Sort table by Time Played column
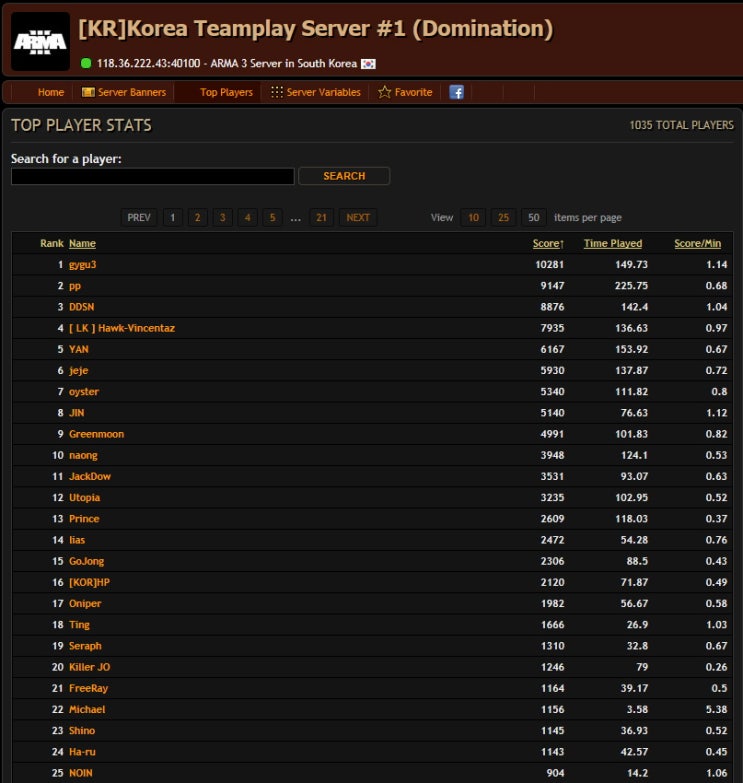743x783 pixels. [613, 244]
